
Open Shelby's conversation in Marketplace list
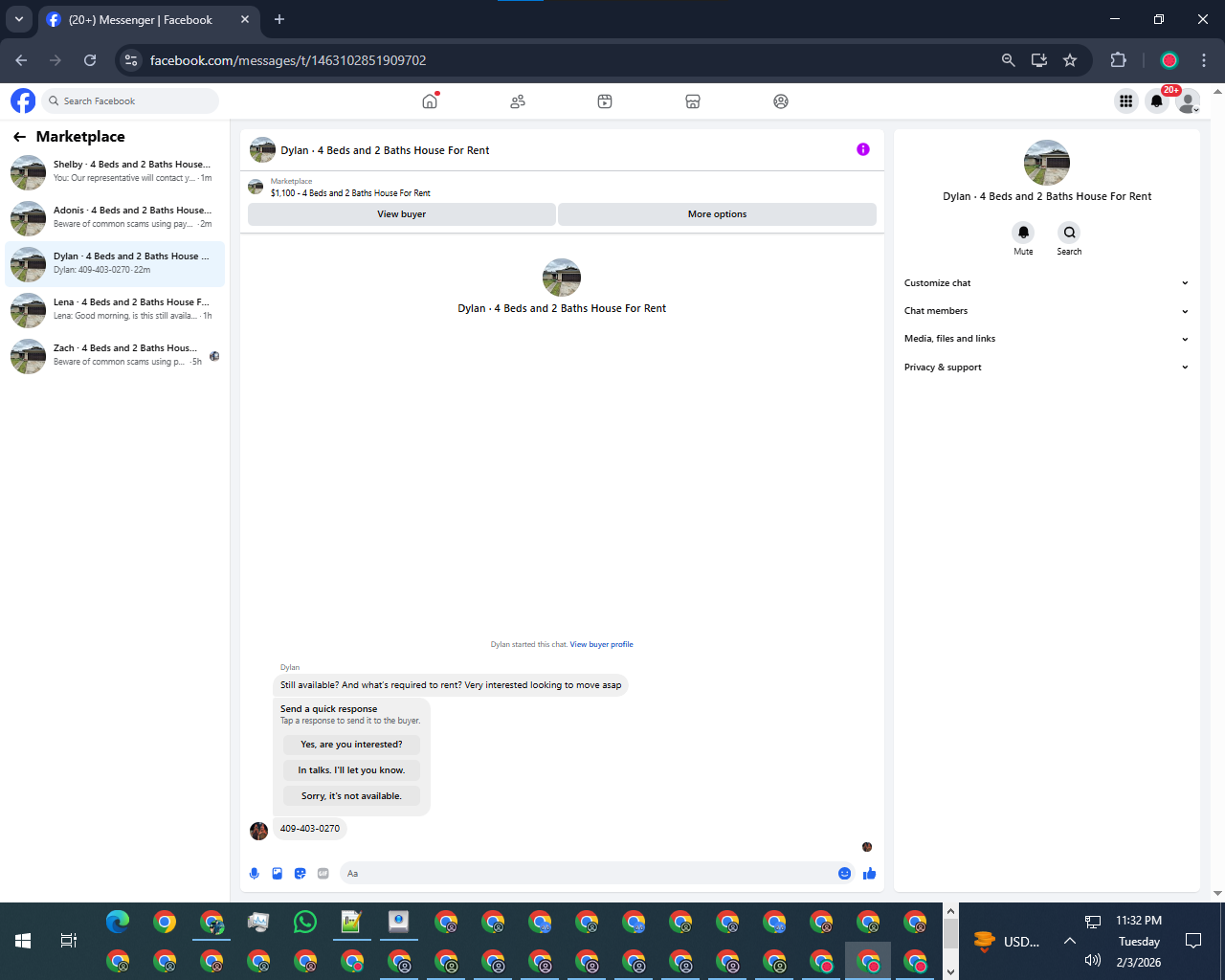pos(115,172)
